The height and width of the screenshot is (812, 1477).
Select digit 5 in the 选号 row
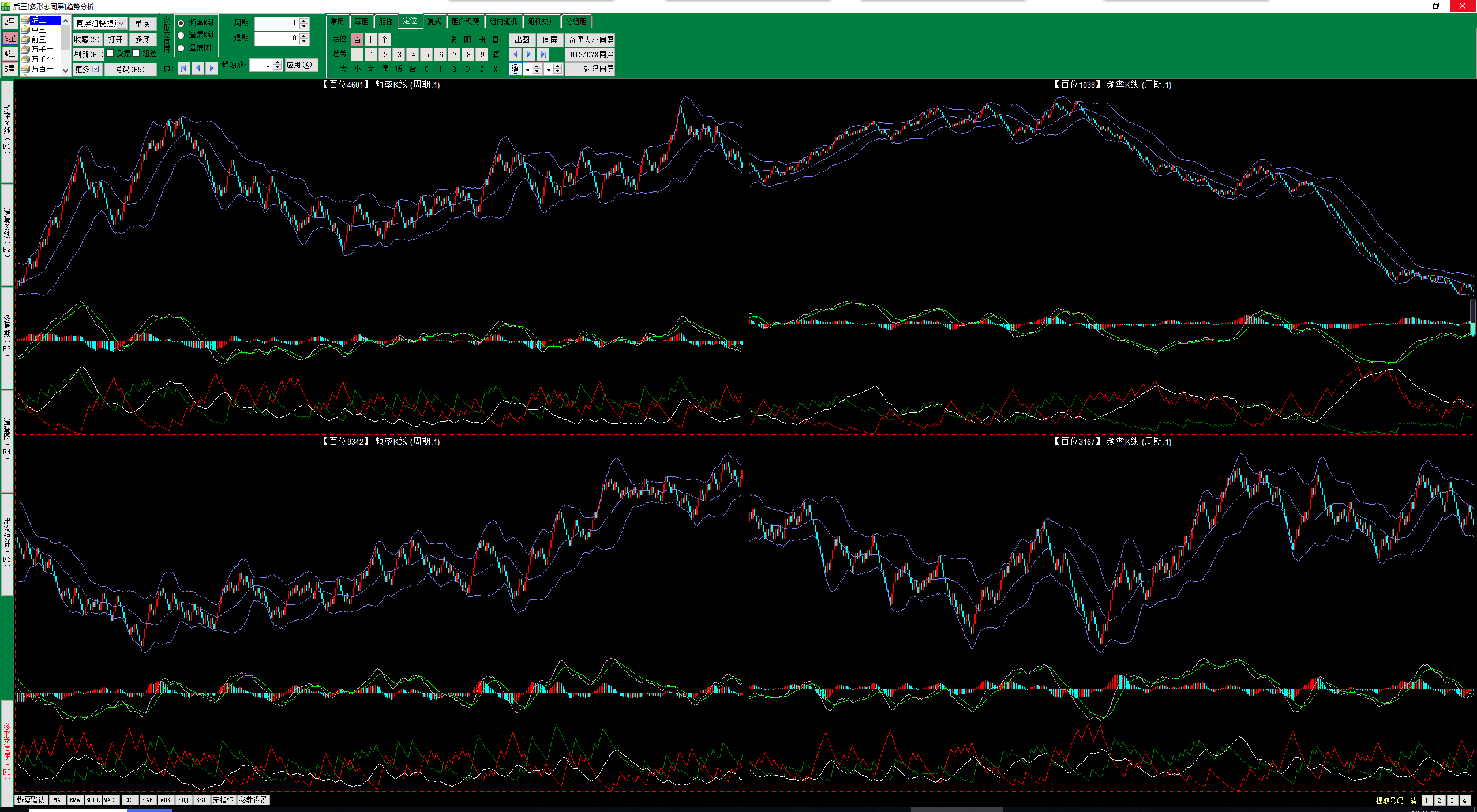pyautogui.click(x=427, y=55)
